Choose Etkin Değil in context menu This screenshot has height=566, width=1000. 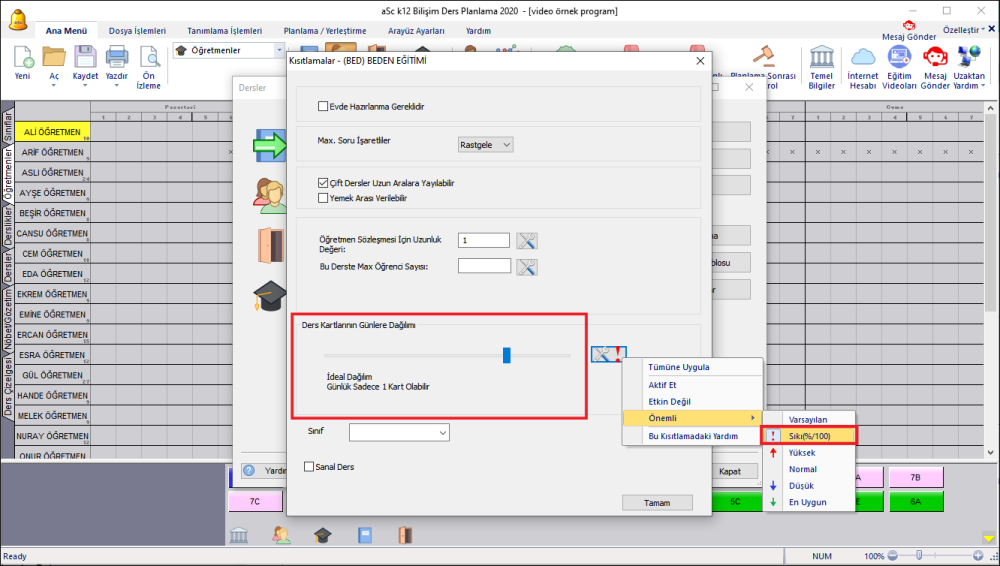point(693,401)
